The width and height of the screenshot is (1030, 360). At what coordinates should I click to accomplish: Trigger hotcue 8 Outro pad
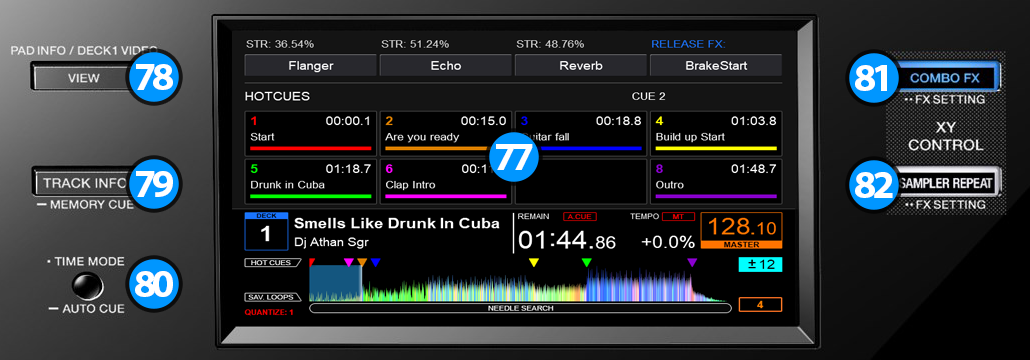click(x=716, y=181)
